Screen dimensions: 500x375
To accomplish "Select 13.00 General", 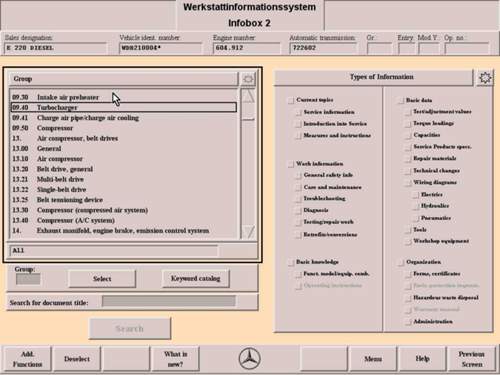I will [x=124, y=149].
